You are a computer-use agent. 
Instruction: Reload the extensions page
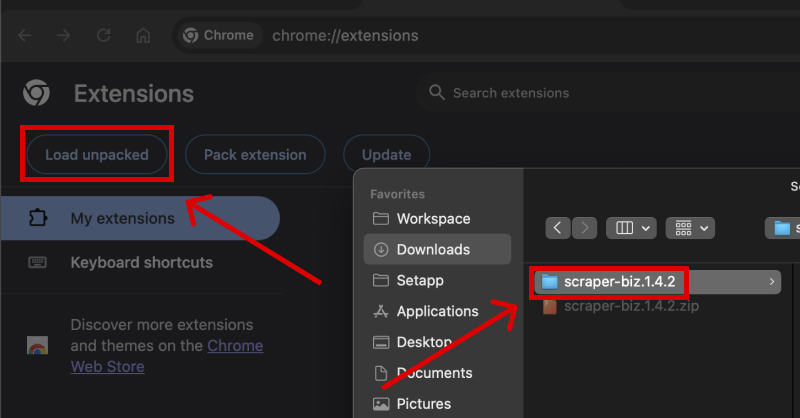pos(104,36)
